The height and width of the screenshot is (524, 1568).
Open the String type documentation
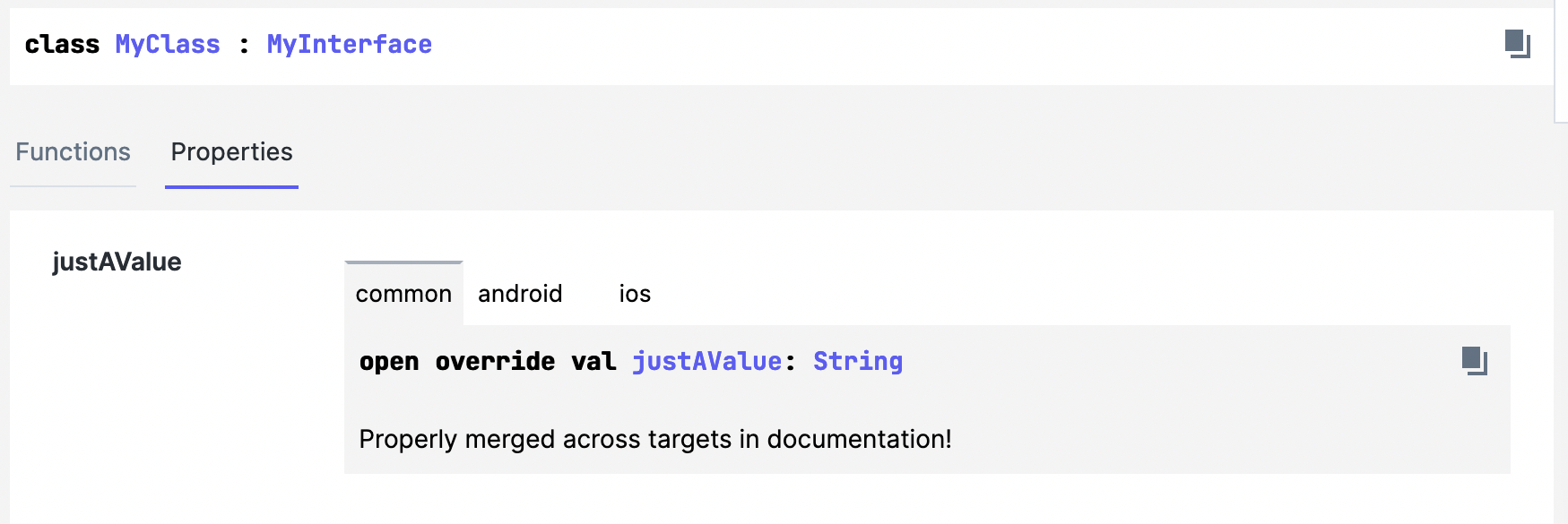857,361
